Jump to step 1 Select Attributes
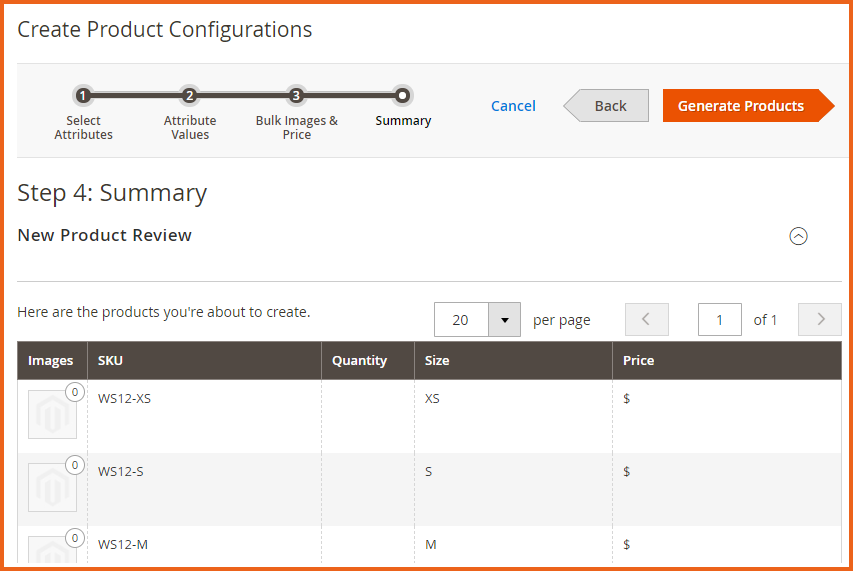 83,96
